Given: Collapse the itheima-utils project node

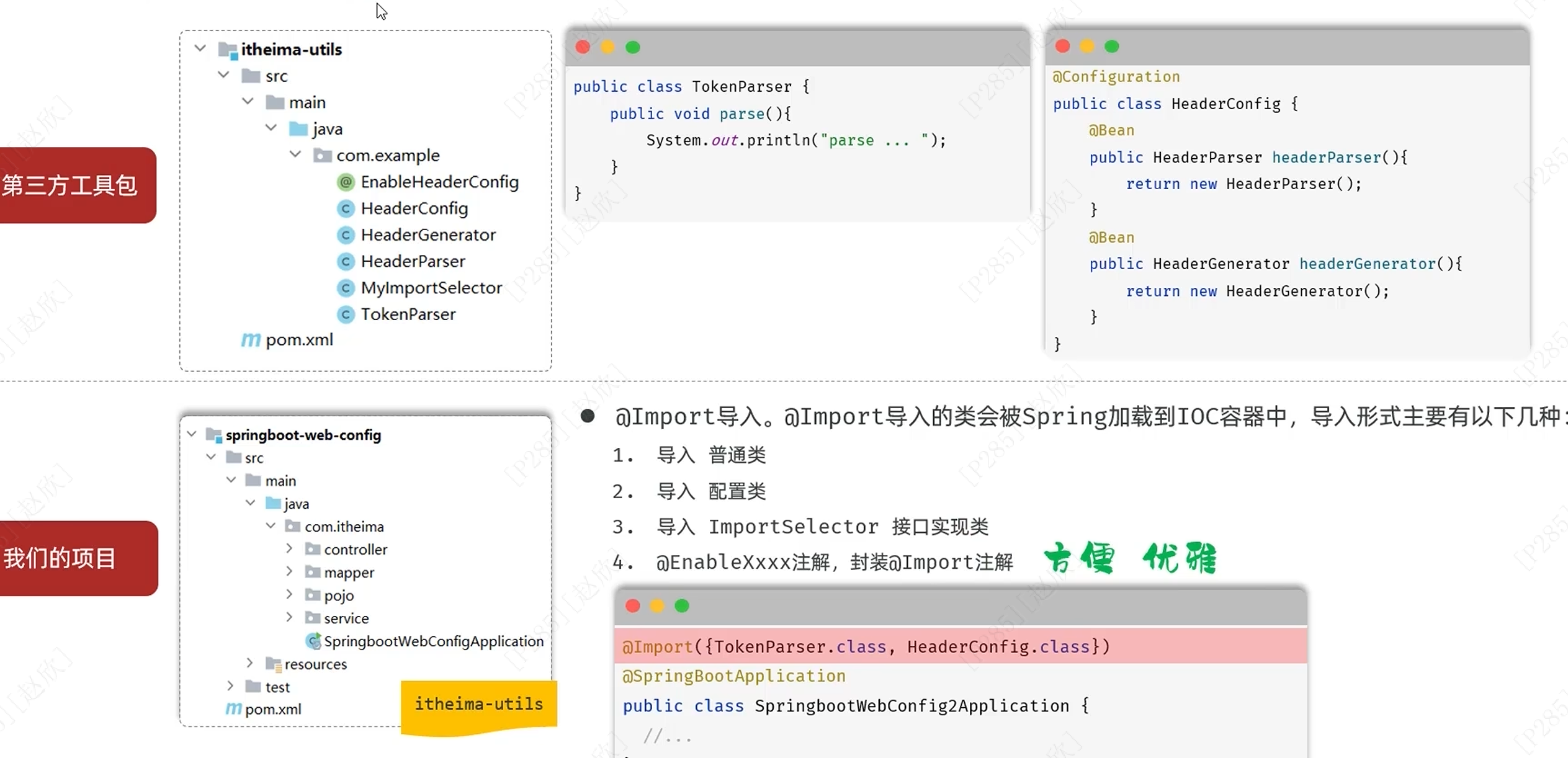Looking at the screenshot, I should pos(200,48).
